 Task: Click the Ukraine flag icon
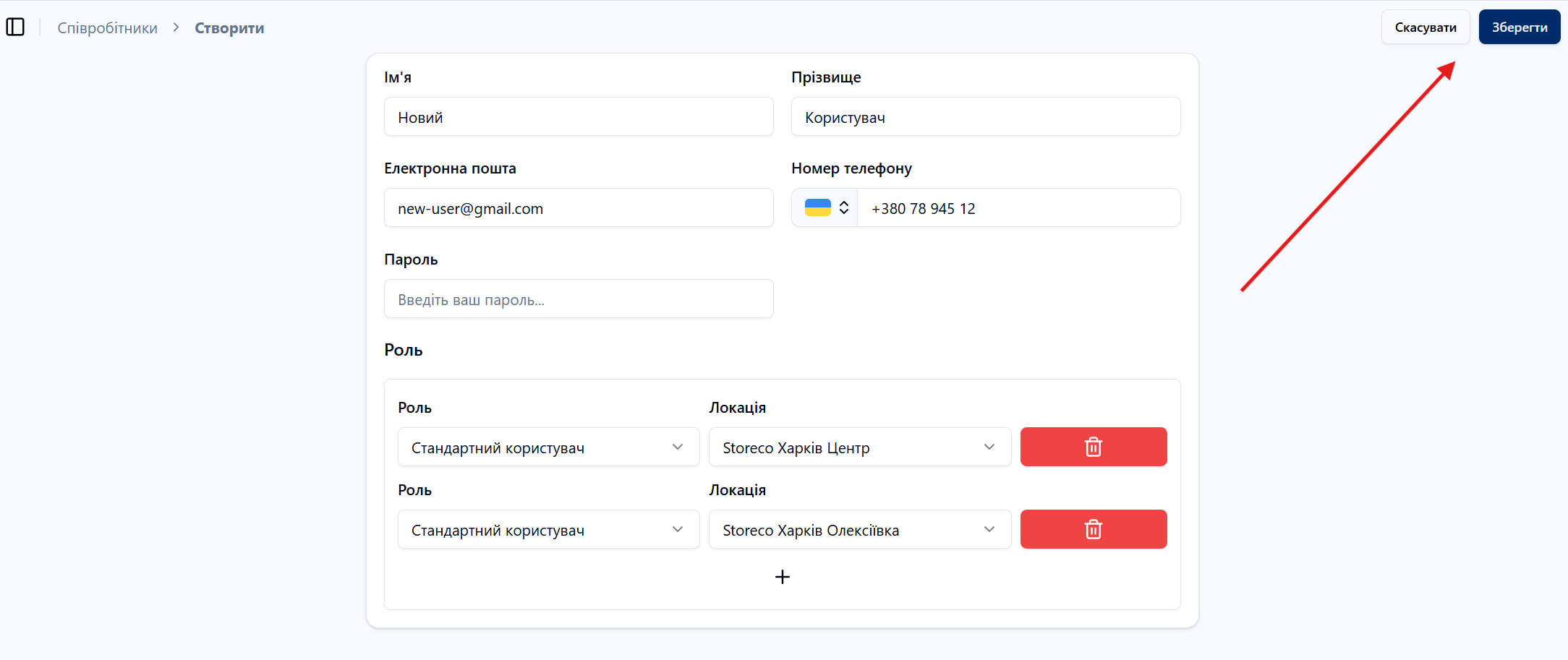pyautogui.click(x=817, y=208)
